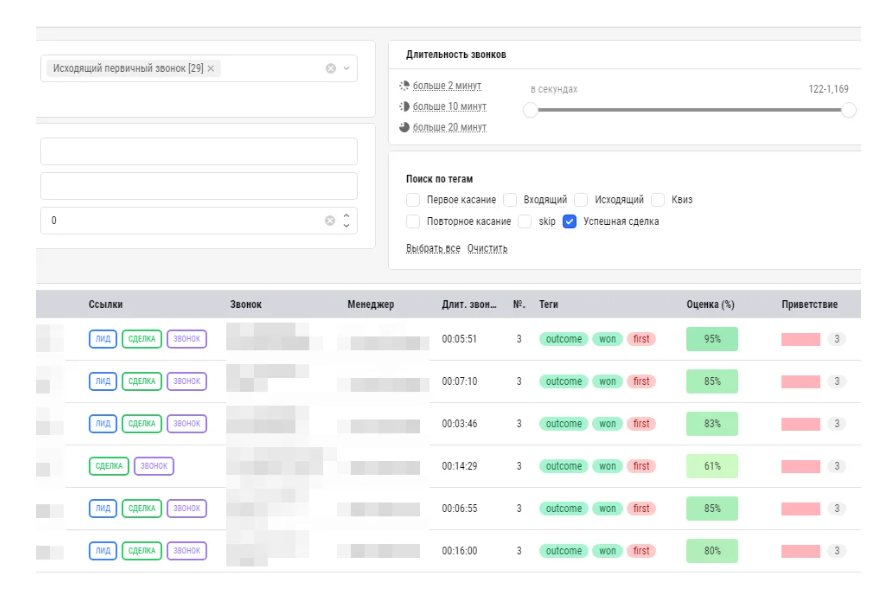891x606 pixels.
Task: Move the right handle of duration slider
Action: (848, 110)
